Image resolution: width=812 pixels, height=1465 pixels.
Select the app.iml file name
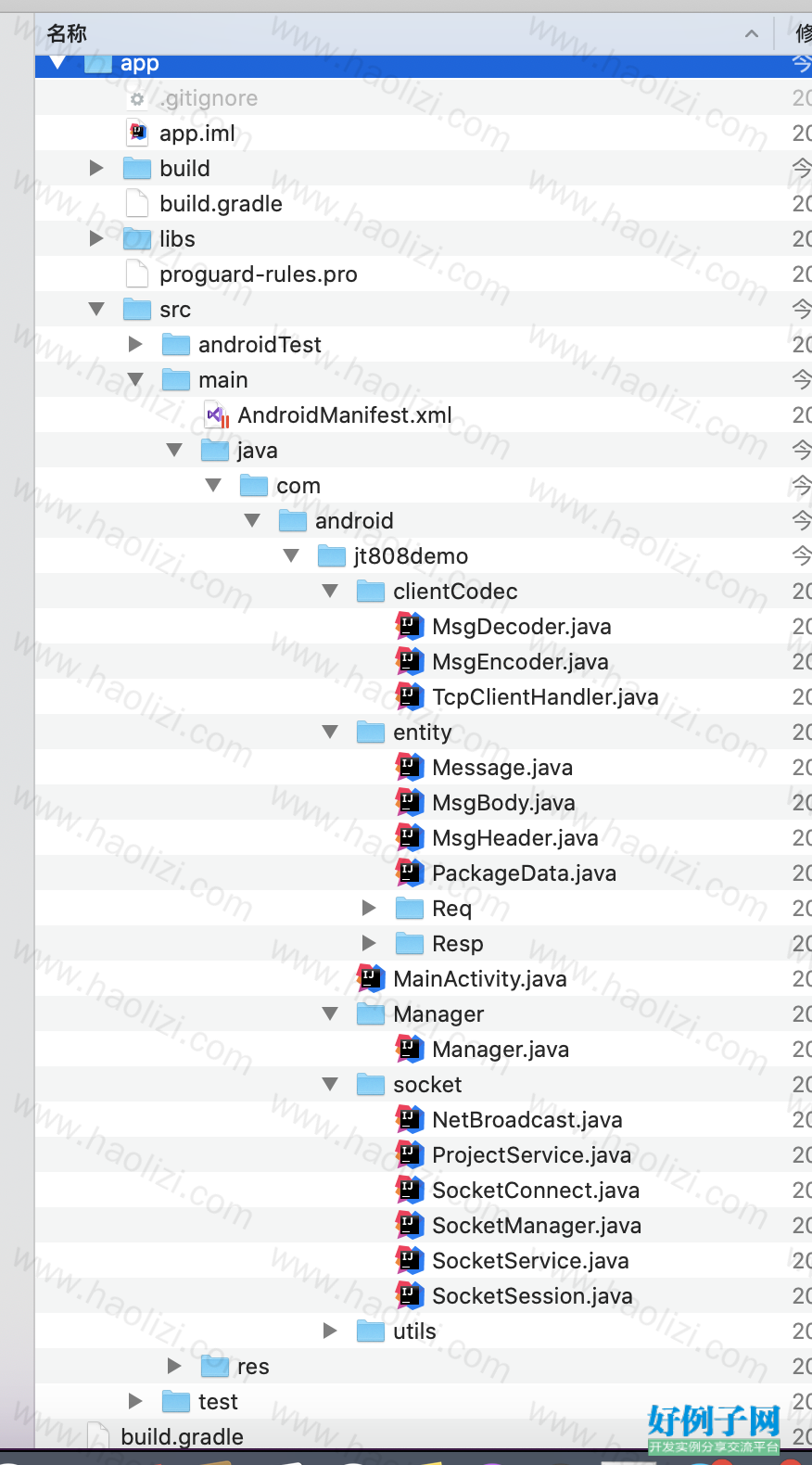(x=197, y=134)
